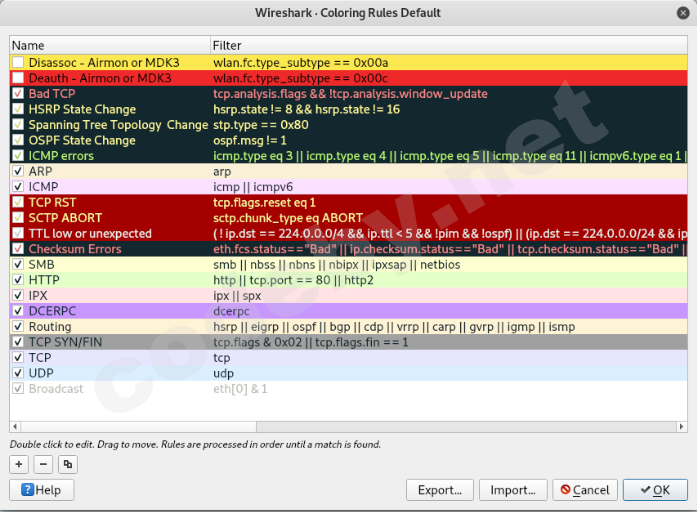
Task: Click filter 'ospf.msg != 1'
Action: point(249,140)
